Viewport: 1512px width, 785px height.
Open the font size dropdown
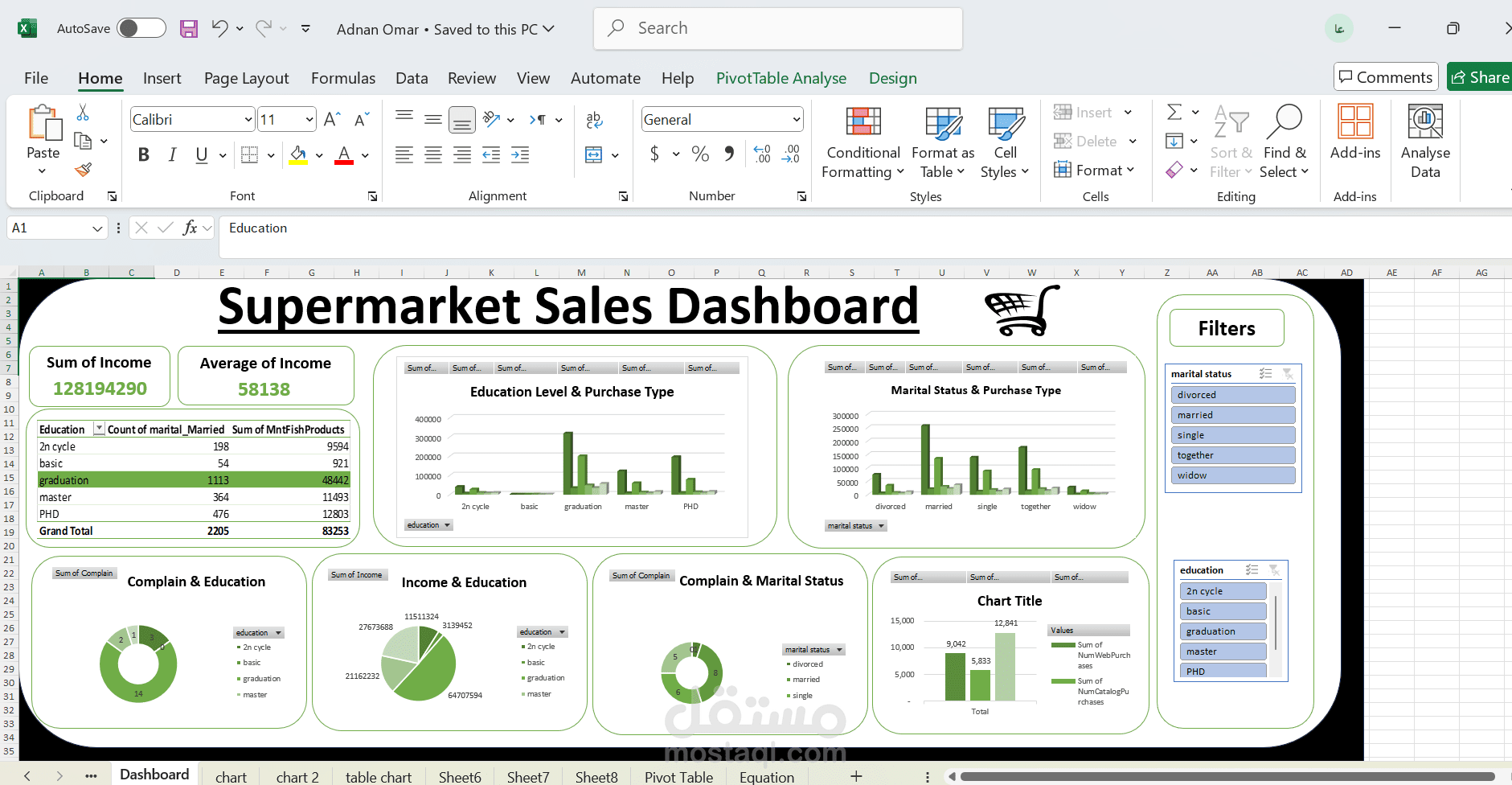pos(309,120)
